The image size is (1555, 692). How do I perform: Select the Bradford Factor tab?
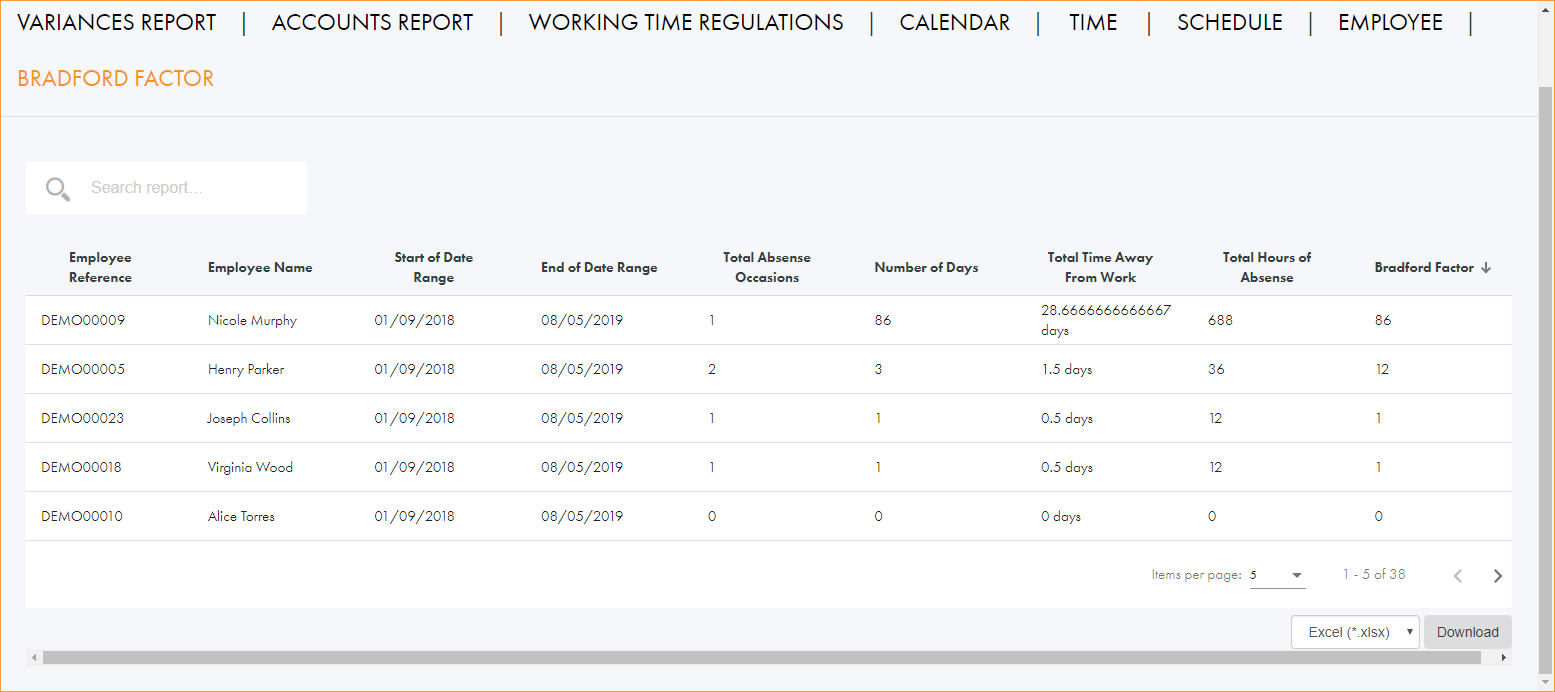click(x=116, y=79)
